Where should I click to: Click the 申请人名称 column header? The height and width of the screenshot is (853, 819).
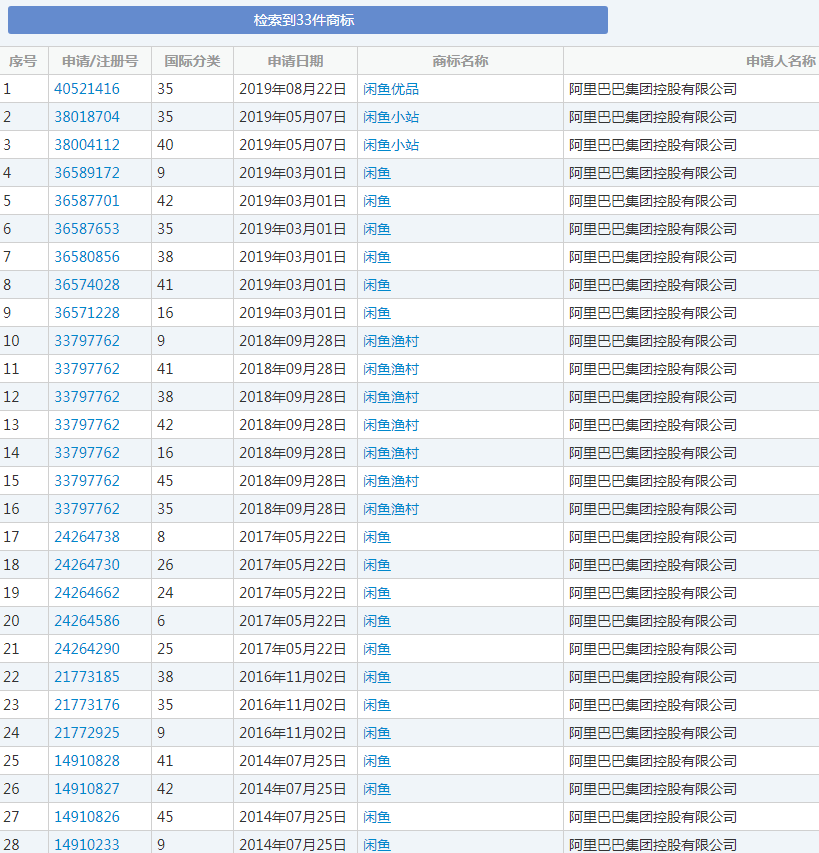(x=780, y=61)
